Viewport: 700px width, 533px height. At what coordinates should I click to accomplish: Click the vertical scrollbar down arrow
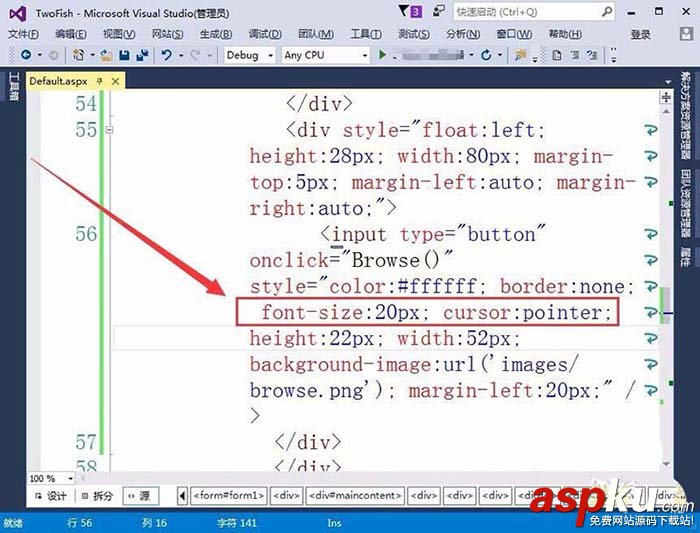click(666, 464)
